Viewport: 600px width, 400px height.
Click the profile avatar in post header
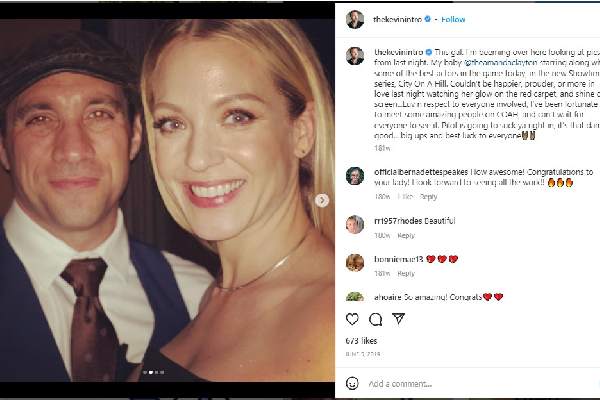tap(354, 19)
